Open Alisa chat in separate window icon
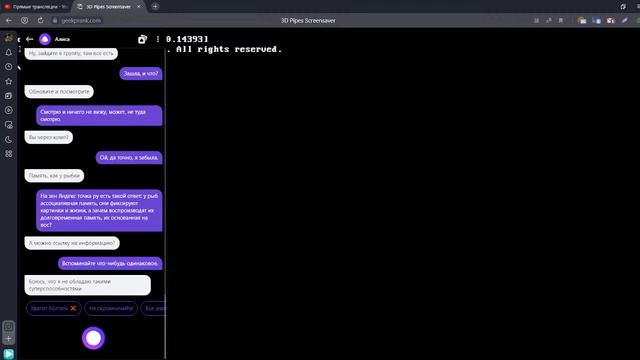640x360 pixels. coord(142,39)
